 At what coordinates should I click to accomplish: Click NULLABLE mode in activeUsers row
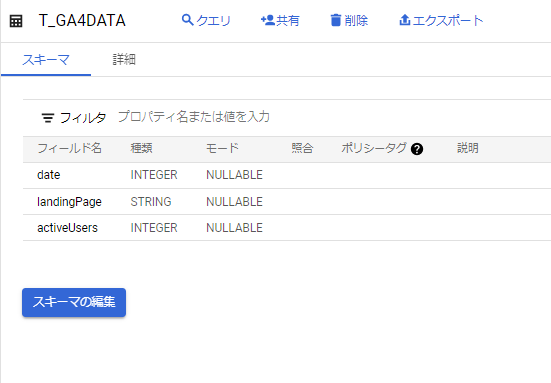(234, 228)
